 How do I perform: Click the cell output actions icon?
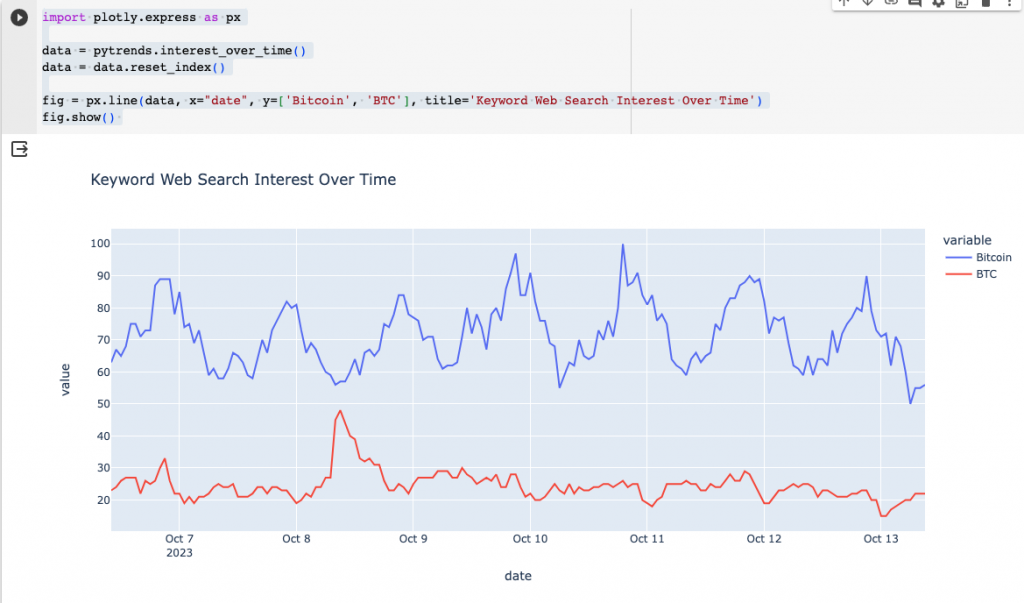click(20, 150)
